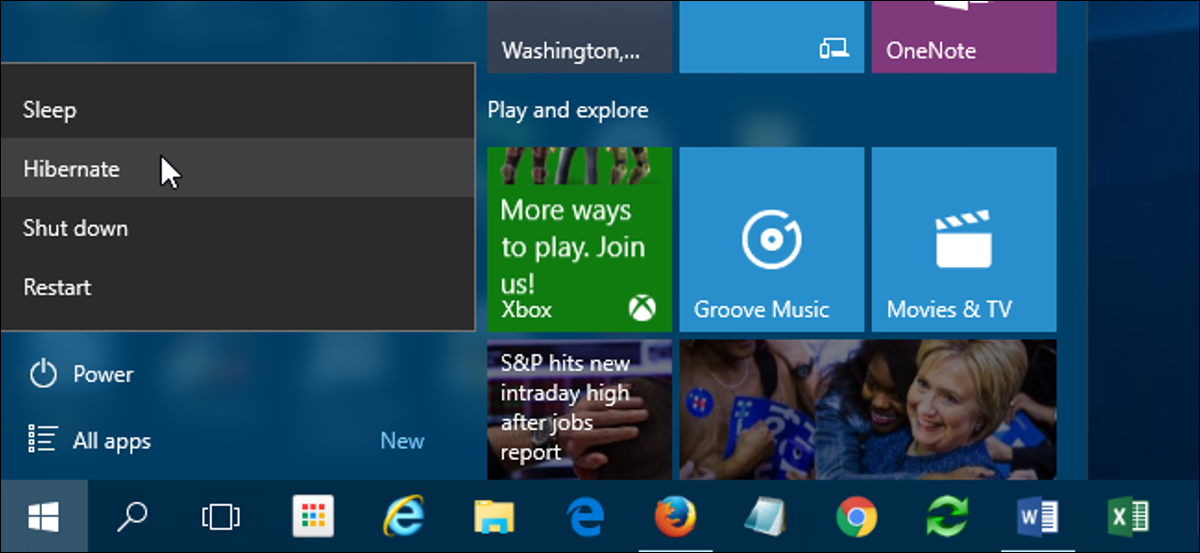Viewport: 1200px width, 553px height.
Task: Choose Hibernate in the power menu
Action: pos(237,168)
